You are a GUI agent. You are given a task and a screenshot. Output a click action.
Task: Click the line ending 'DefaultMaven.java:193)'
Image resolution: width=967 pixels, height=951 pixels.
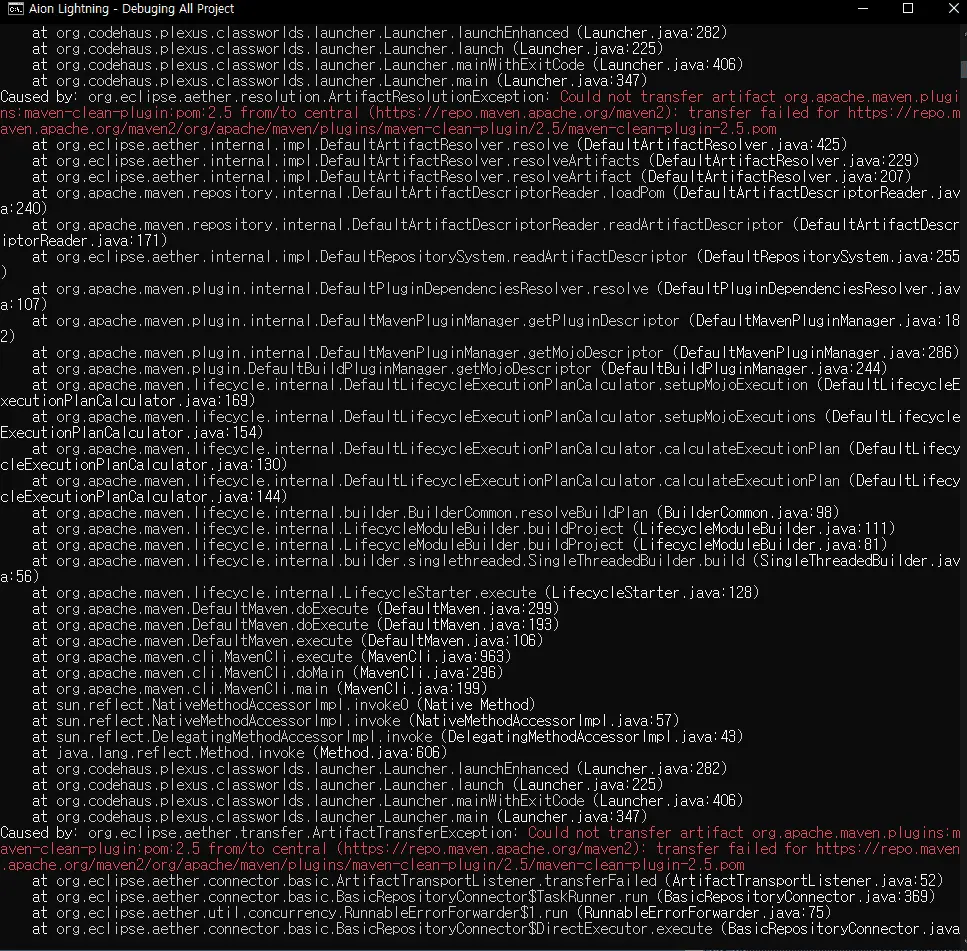[296, 625]
